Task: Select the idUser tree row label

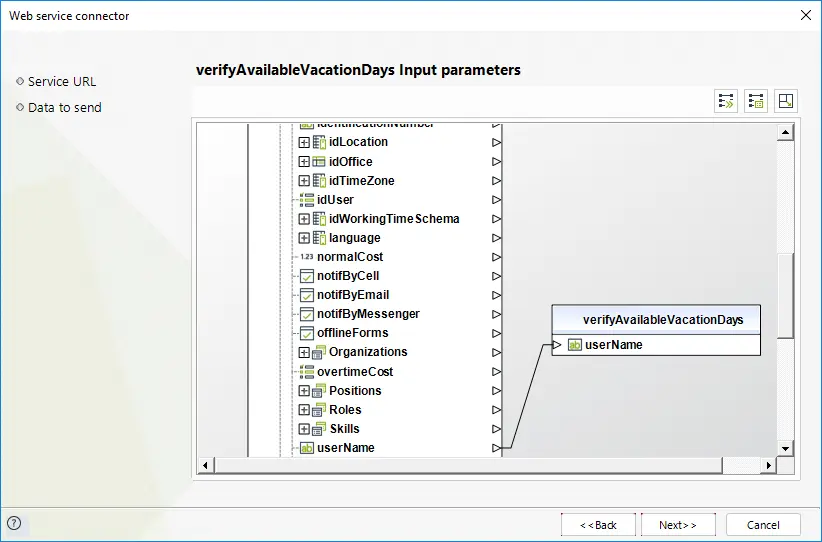Action: 336,200
